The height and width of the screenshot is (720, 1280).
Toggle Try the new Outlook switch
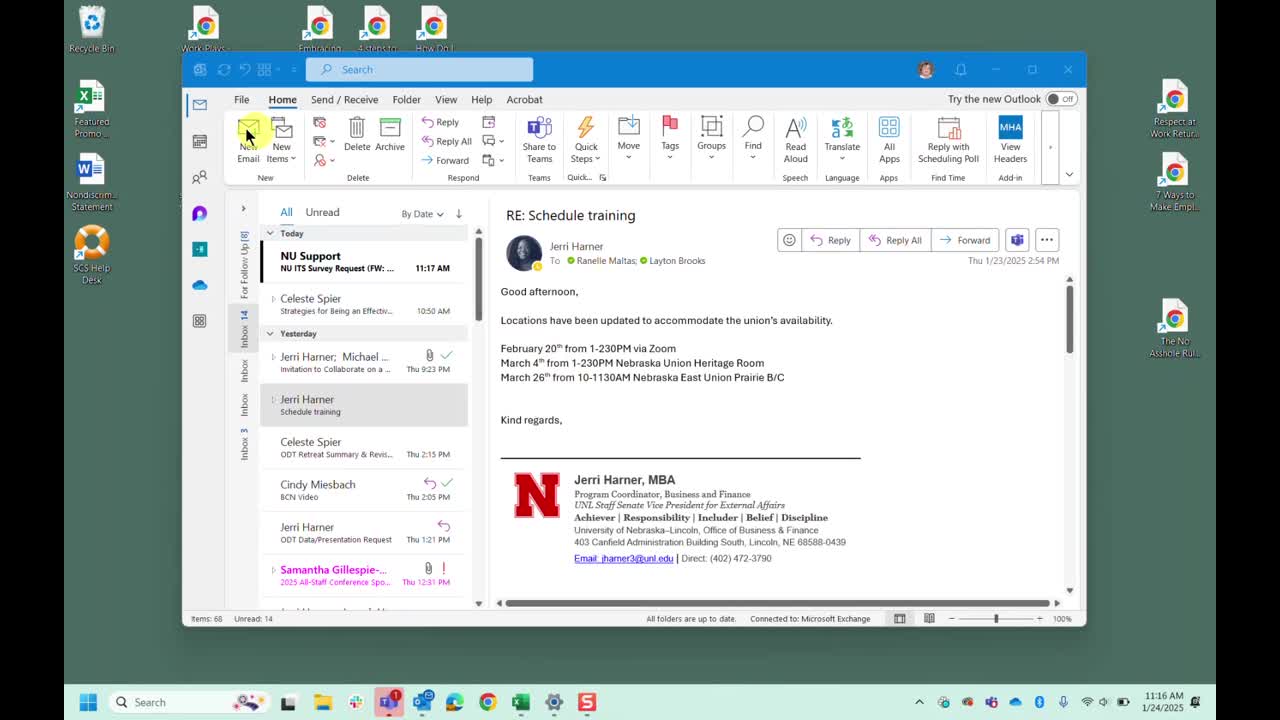pos(1061,99)
